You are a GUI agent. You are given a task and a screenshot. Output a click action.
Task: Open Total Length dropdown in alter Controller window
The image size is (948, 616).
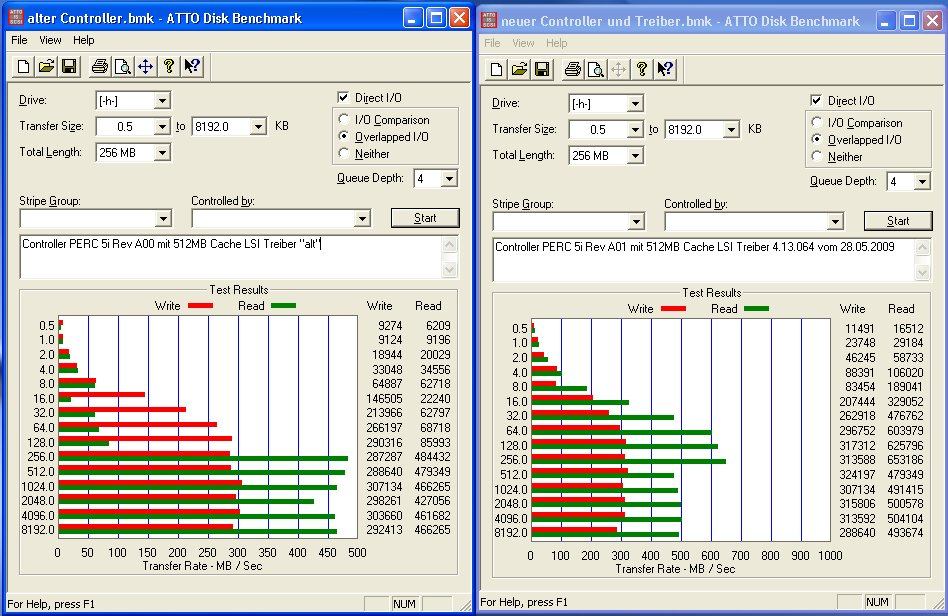point(162,153)
